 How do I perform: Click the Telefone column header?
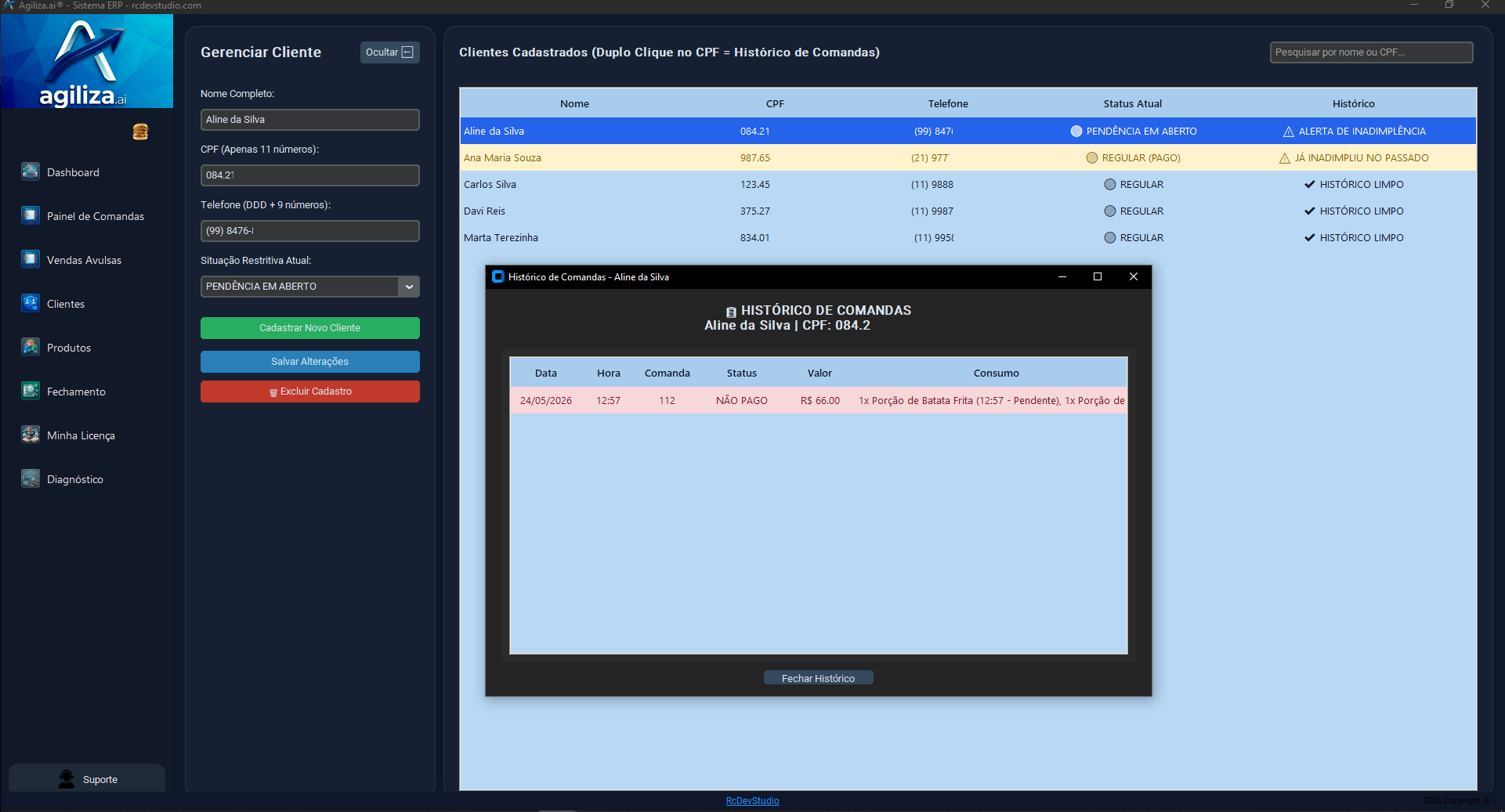(x=948, y=103)
